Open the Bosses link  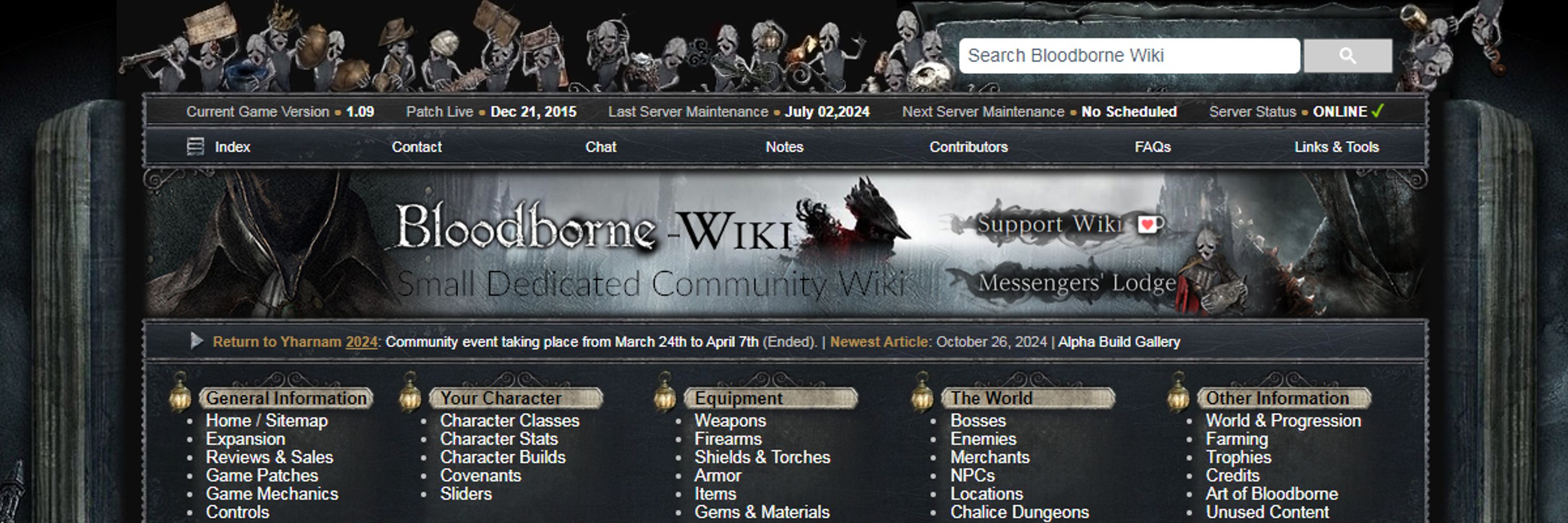978,420
